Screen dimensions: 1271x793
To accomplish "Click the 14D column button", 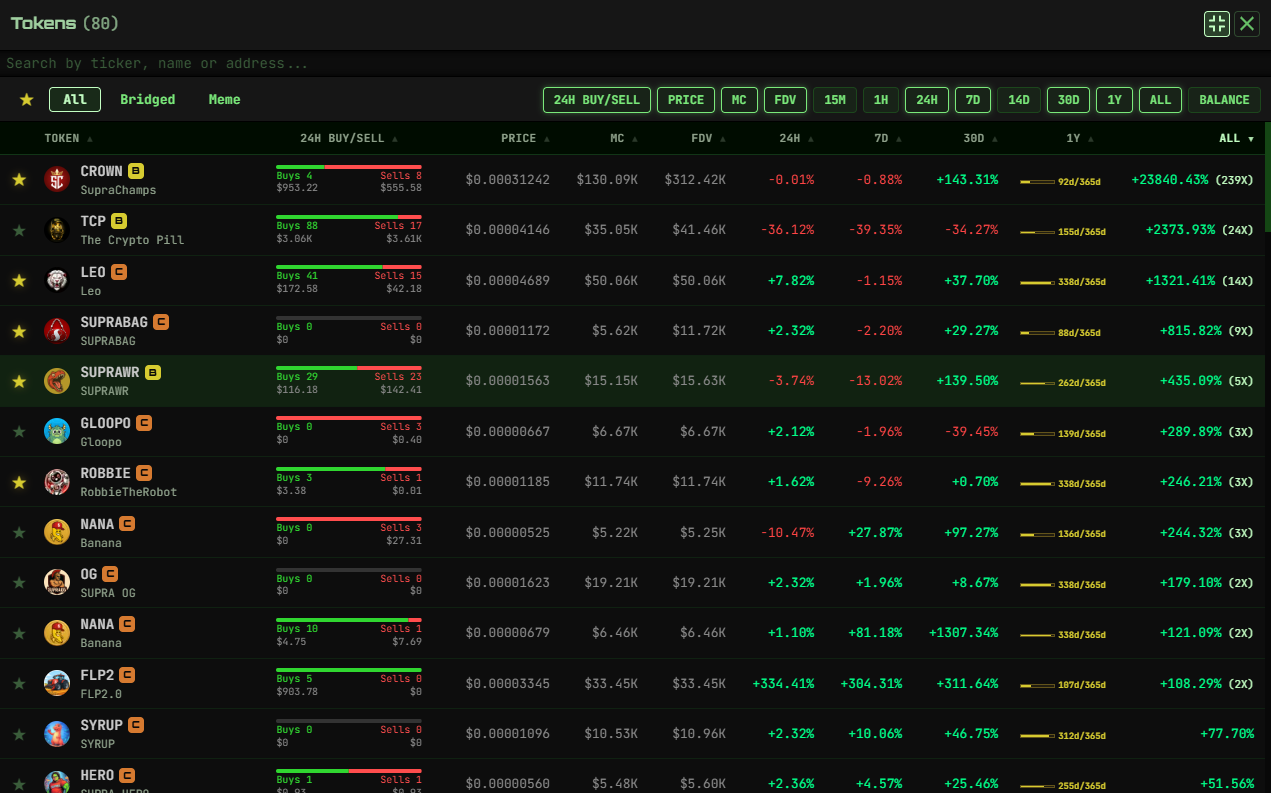I will pos(1019,100).
